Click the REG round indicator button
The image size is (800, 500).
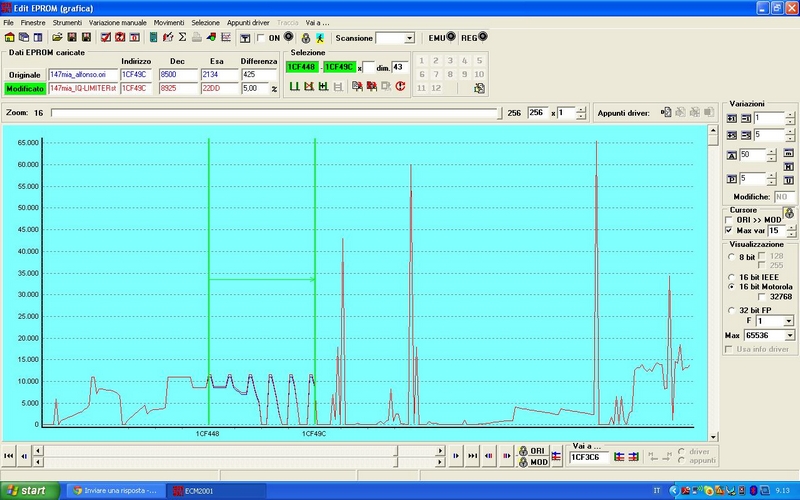click(x=483, y=37)
